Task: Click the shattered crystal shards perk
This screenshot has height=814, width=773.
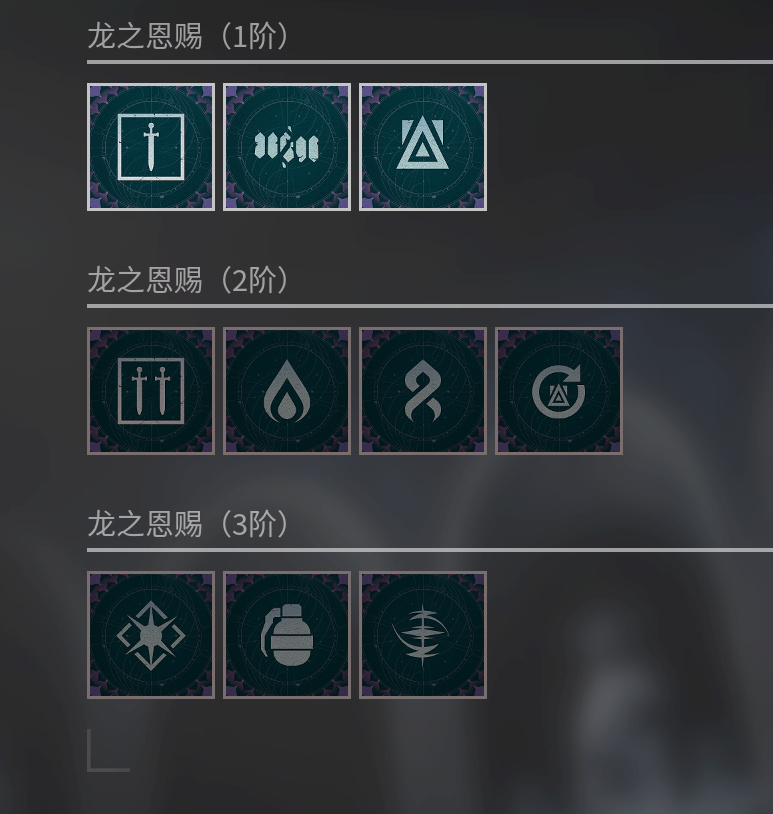Action: pos(287,147)
